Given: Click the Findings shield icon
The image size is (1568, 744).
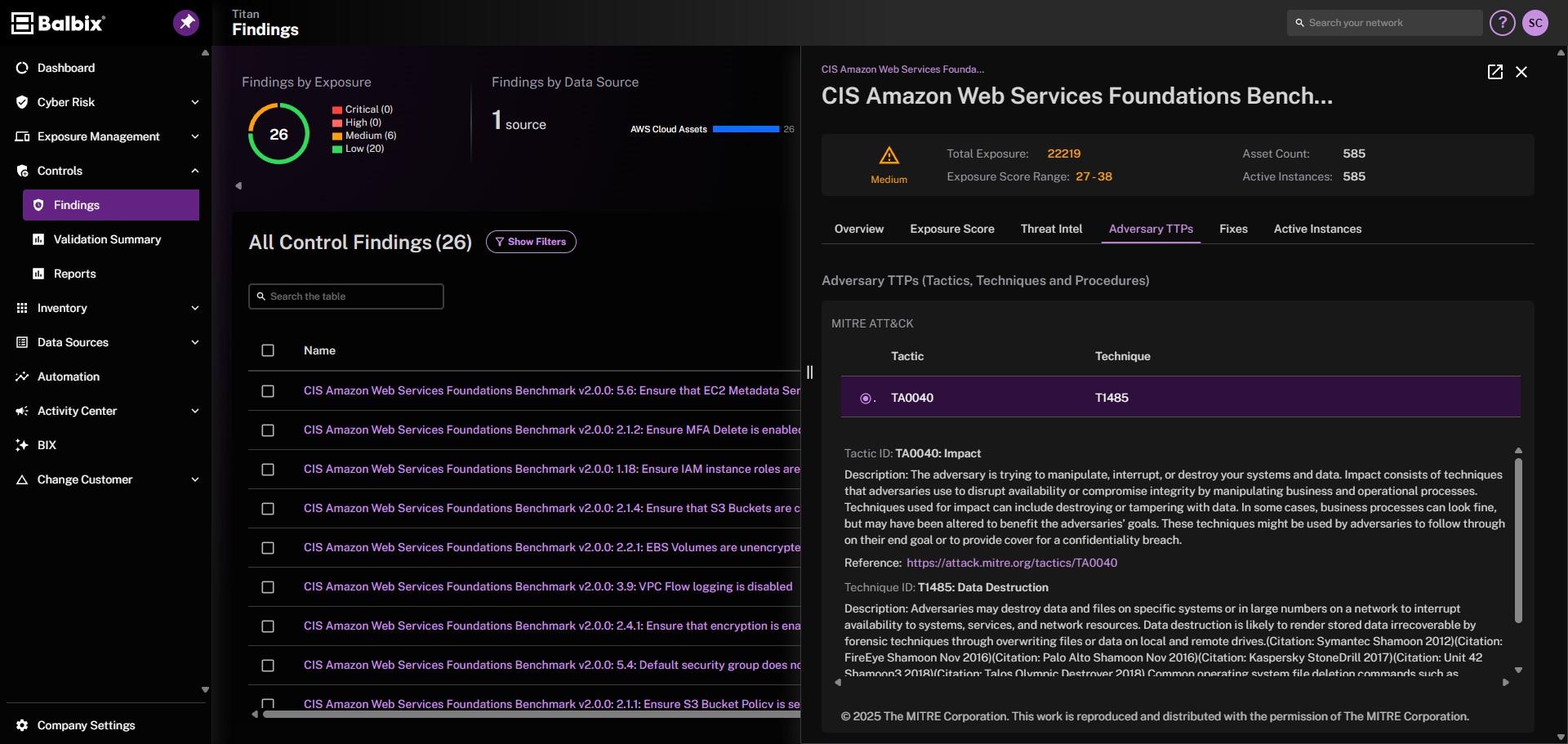Looking at the screenshot, I should [x=38, y=205].
